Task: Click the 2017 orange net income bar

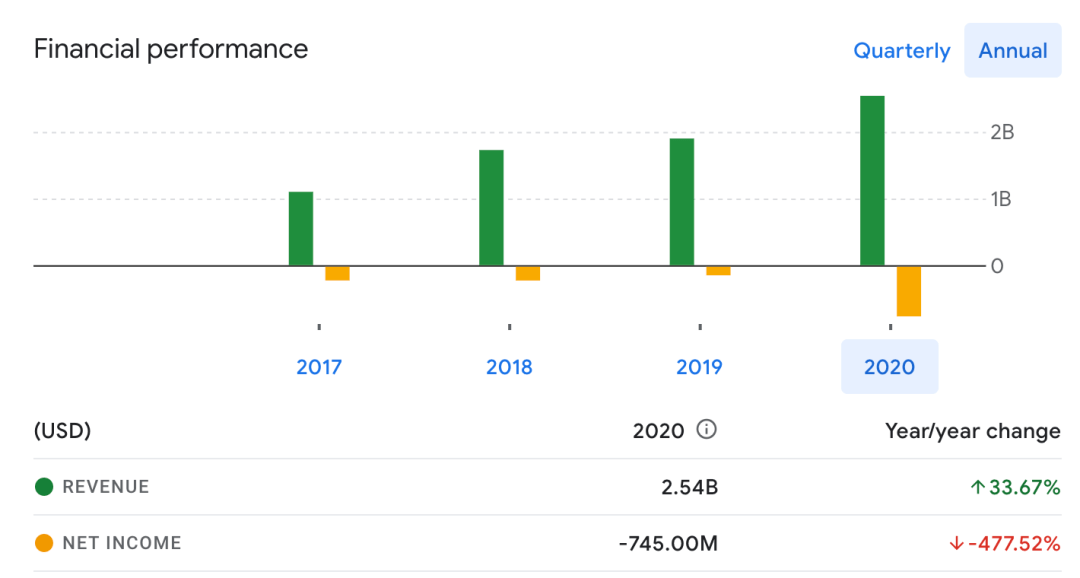Action: click(337, 273)
